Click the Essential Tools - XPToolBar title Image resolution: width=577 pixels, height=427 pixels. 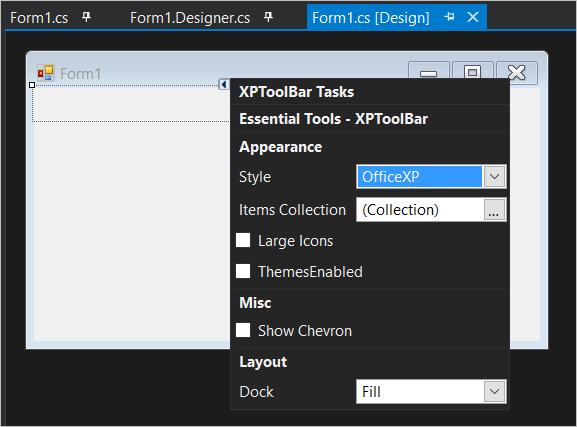(333, 119)
